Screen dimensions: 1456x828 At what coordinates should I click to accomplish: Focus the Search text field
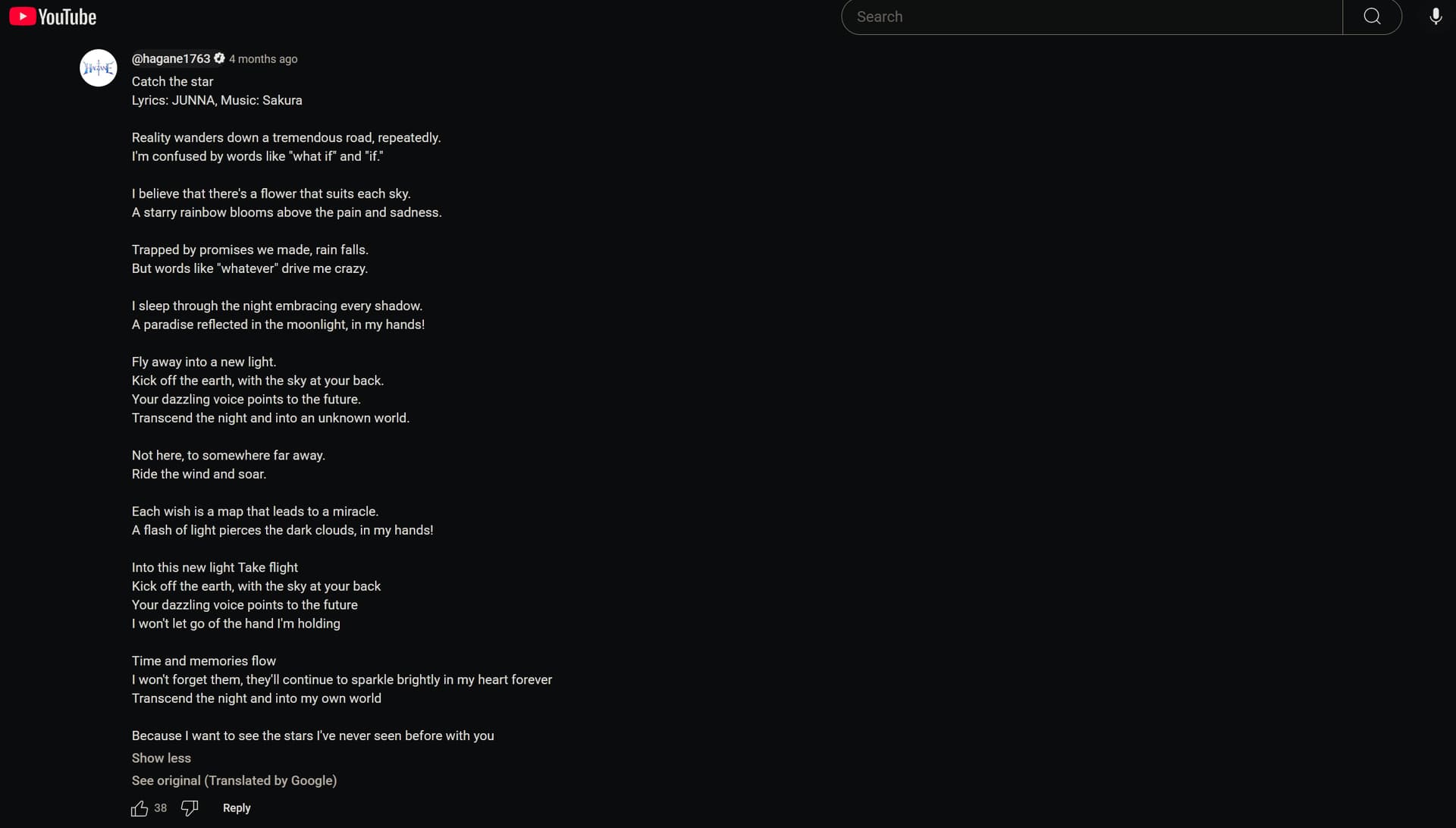[x=1092, y=17]
